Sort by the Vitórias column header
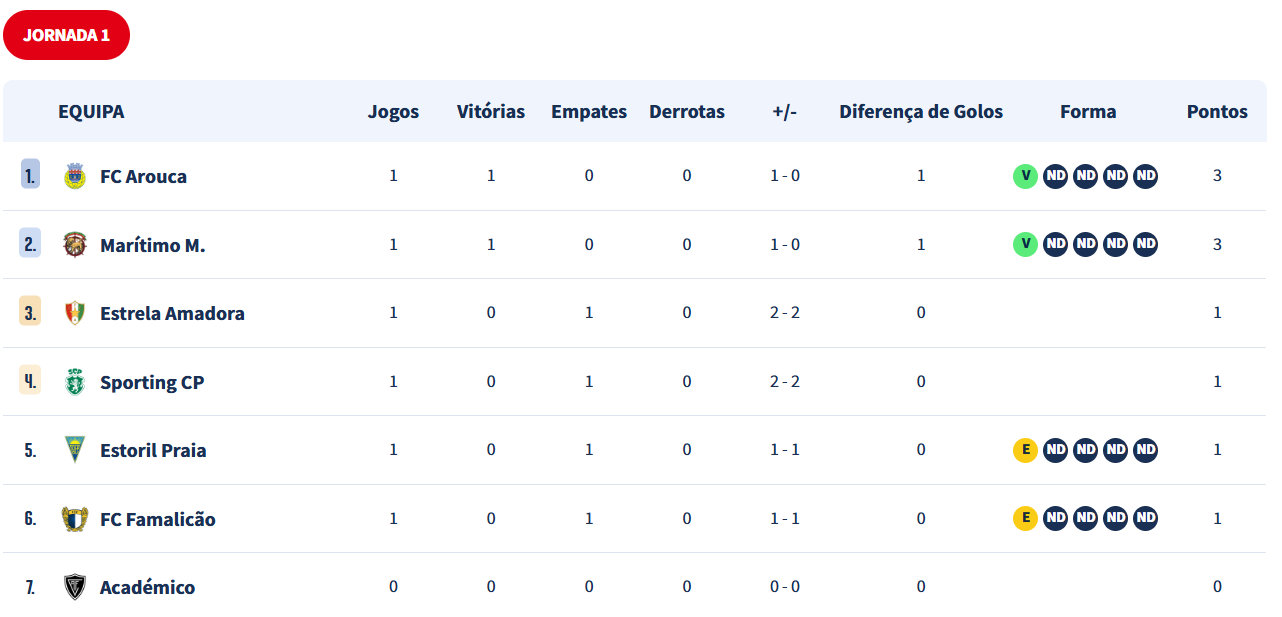This screenshot has width=1282, height=617. pos(491,112)
